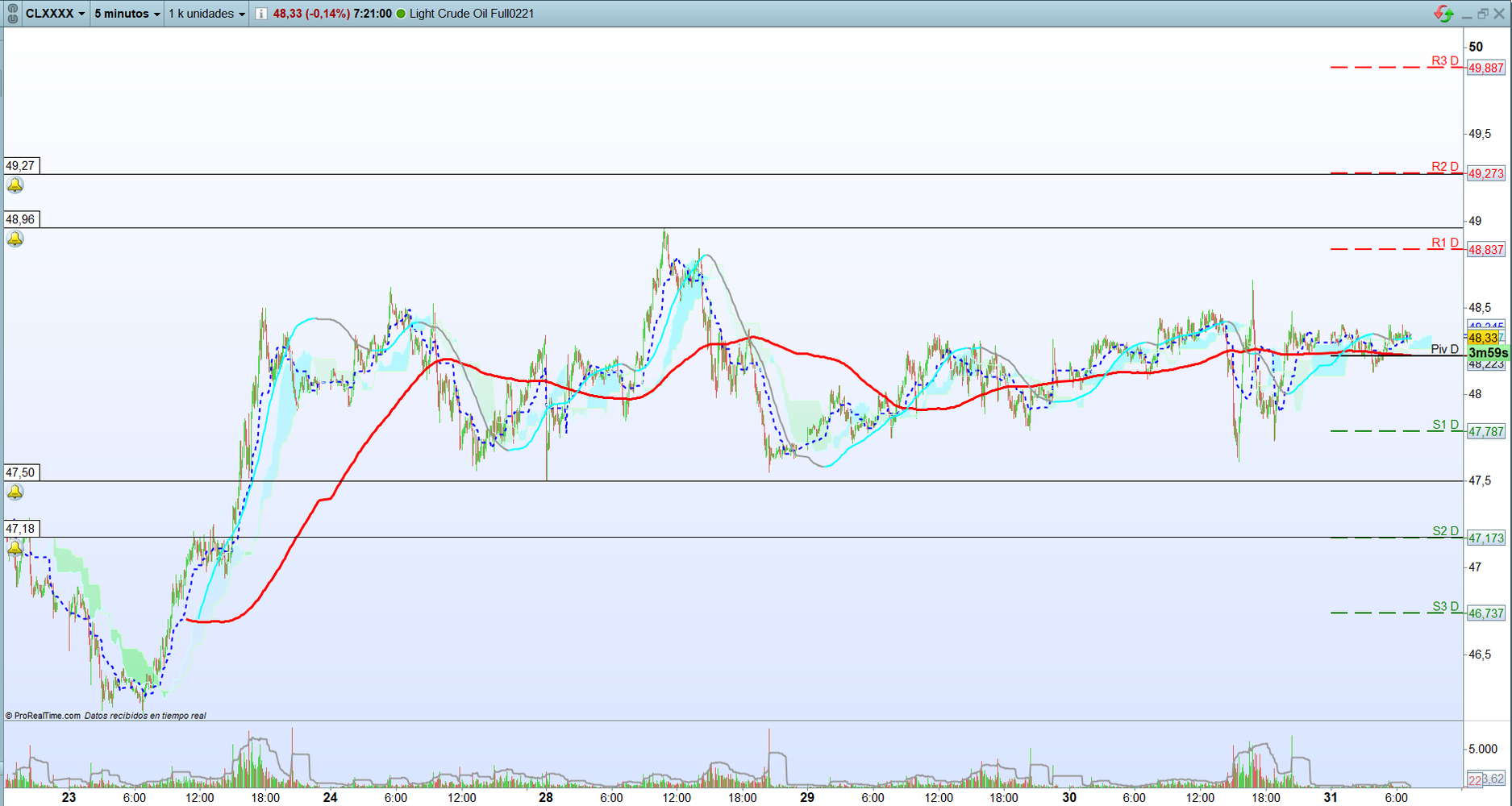Image resolution: width=1512 pixels, height=806 pixels.
Task: Select the 47,50 horizontal line label
Action: pyautogui.click(x=21, y=472)
